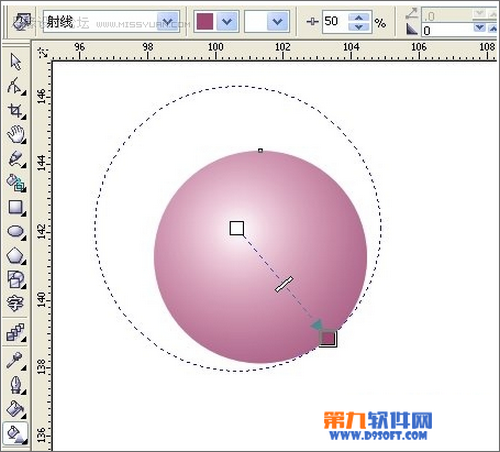The height and width of the screenshot is (452, 500).
Task: Select the Hand pan tool
Action: click(16, 134)
